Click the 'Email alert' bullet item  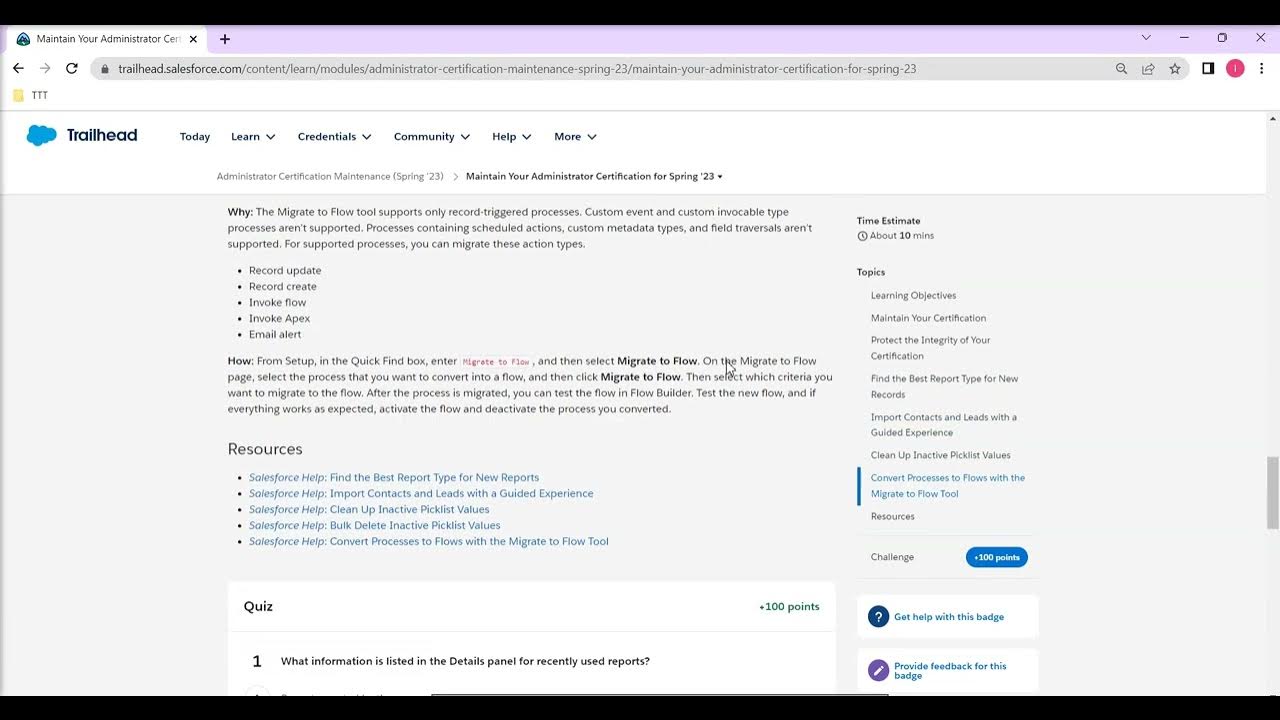(x=275, y=335)
